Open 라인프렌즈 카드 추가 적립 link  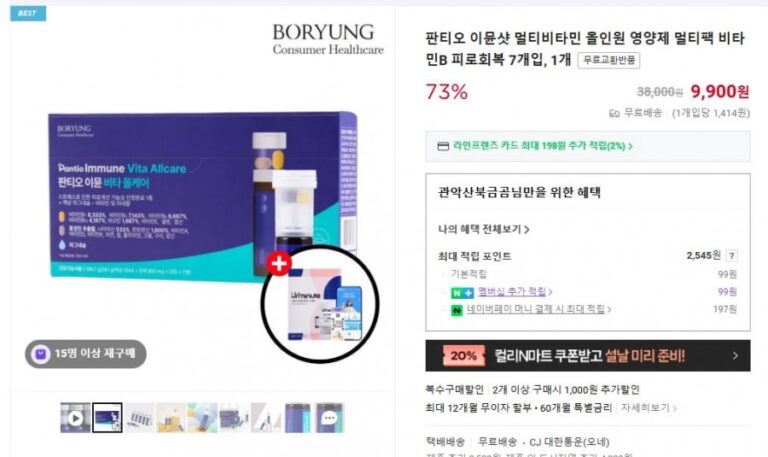[542, 145]
